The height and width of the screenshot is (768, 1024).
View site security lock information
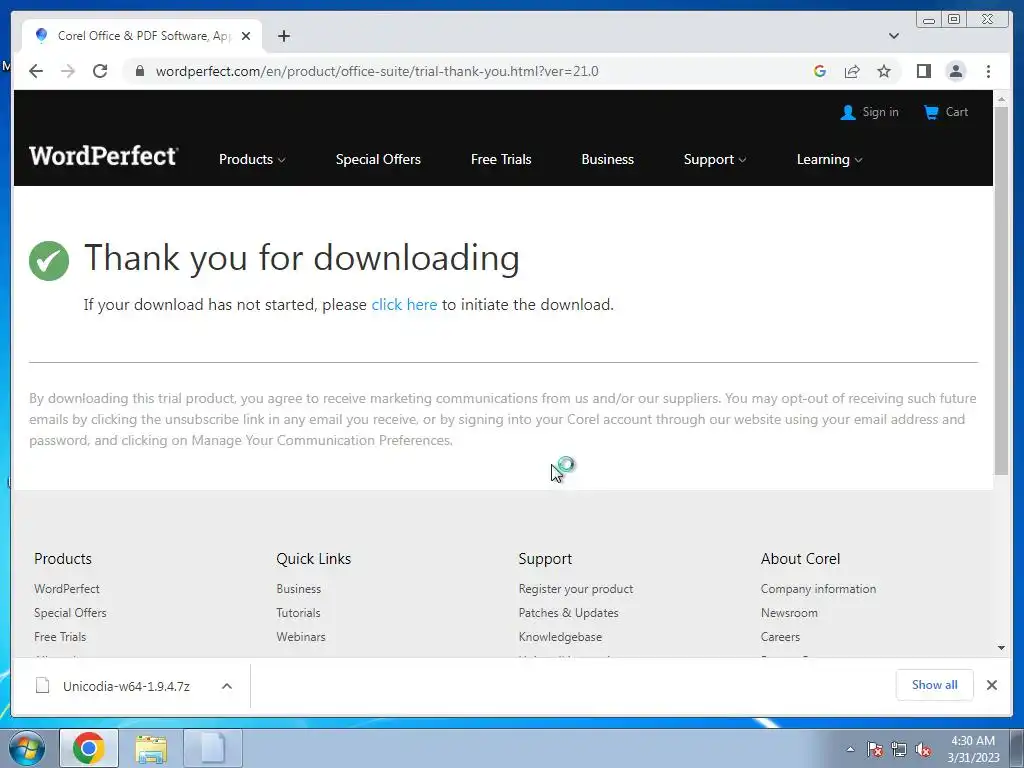(x=139, y=71)
